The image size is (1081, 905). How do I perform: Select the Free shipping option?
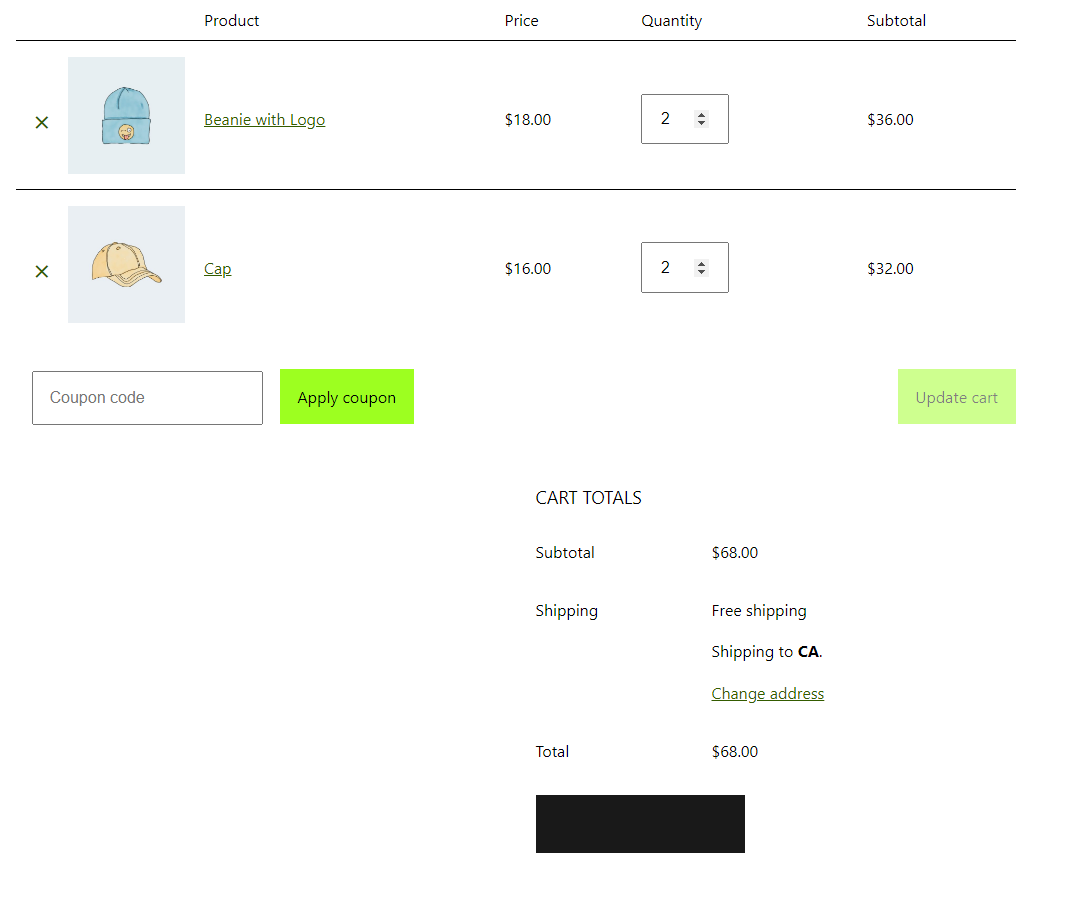[759, 610]
